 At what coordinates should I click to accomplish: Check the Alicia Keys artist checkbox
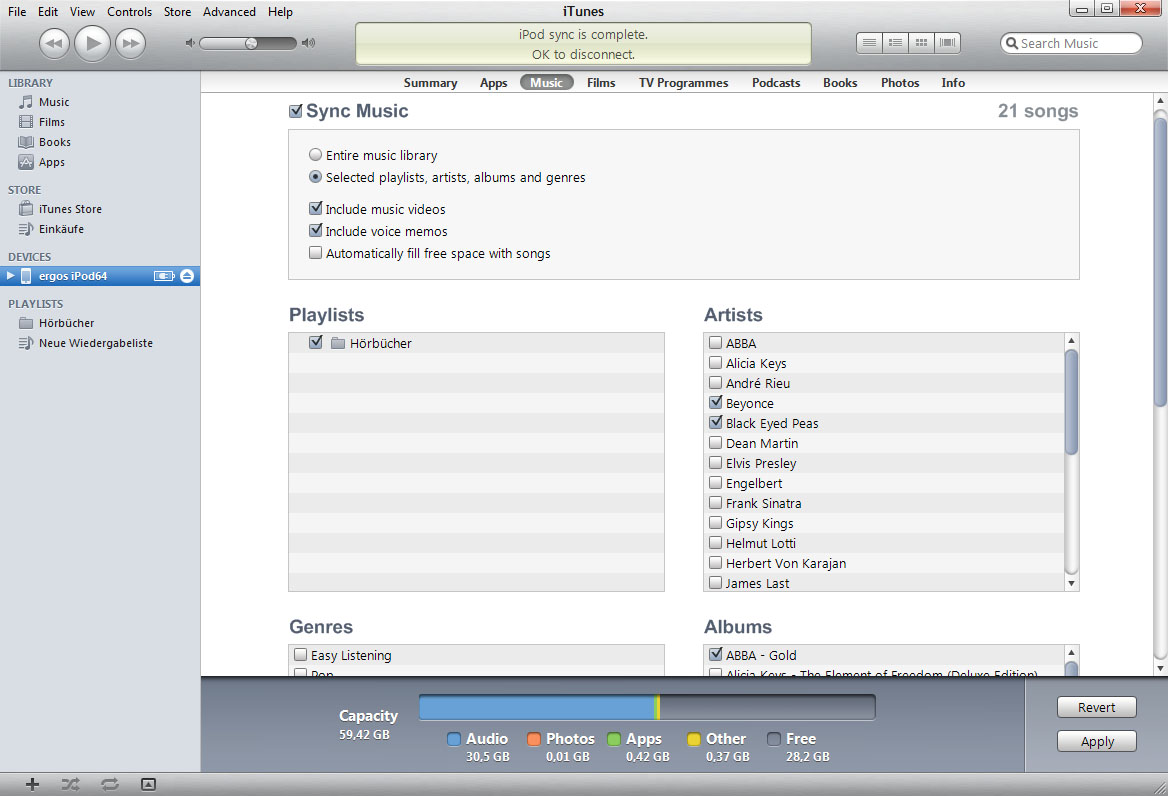click(x=716, y=363)
